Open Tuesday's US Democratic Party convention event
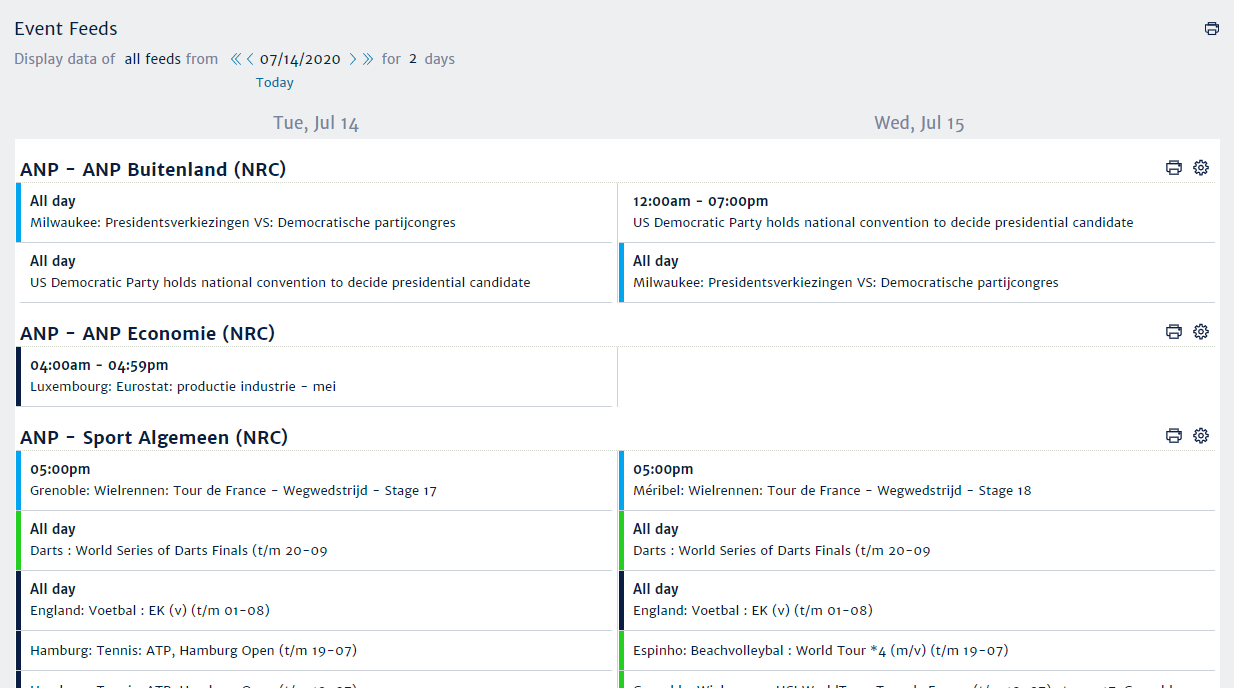1234x688 pixels. [314, 272]
